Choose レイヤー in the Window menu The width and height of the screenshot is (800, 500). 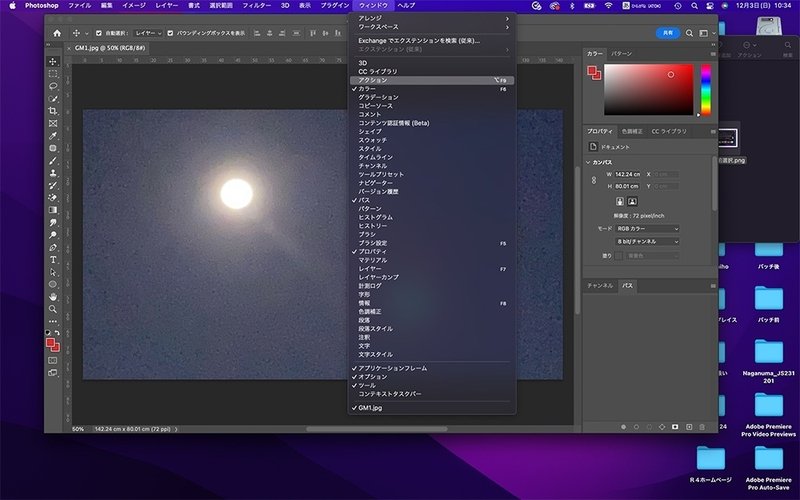click(432, 269)
